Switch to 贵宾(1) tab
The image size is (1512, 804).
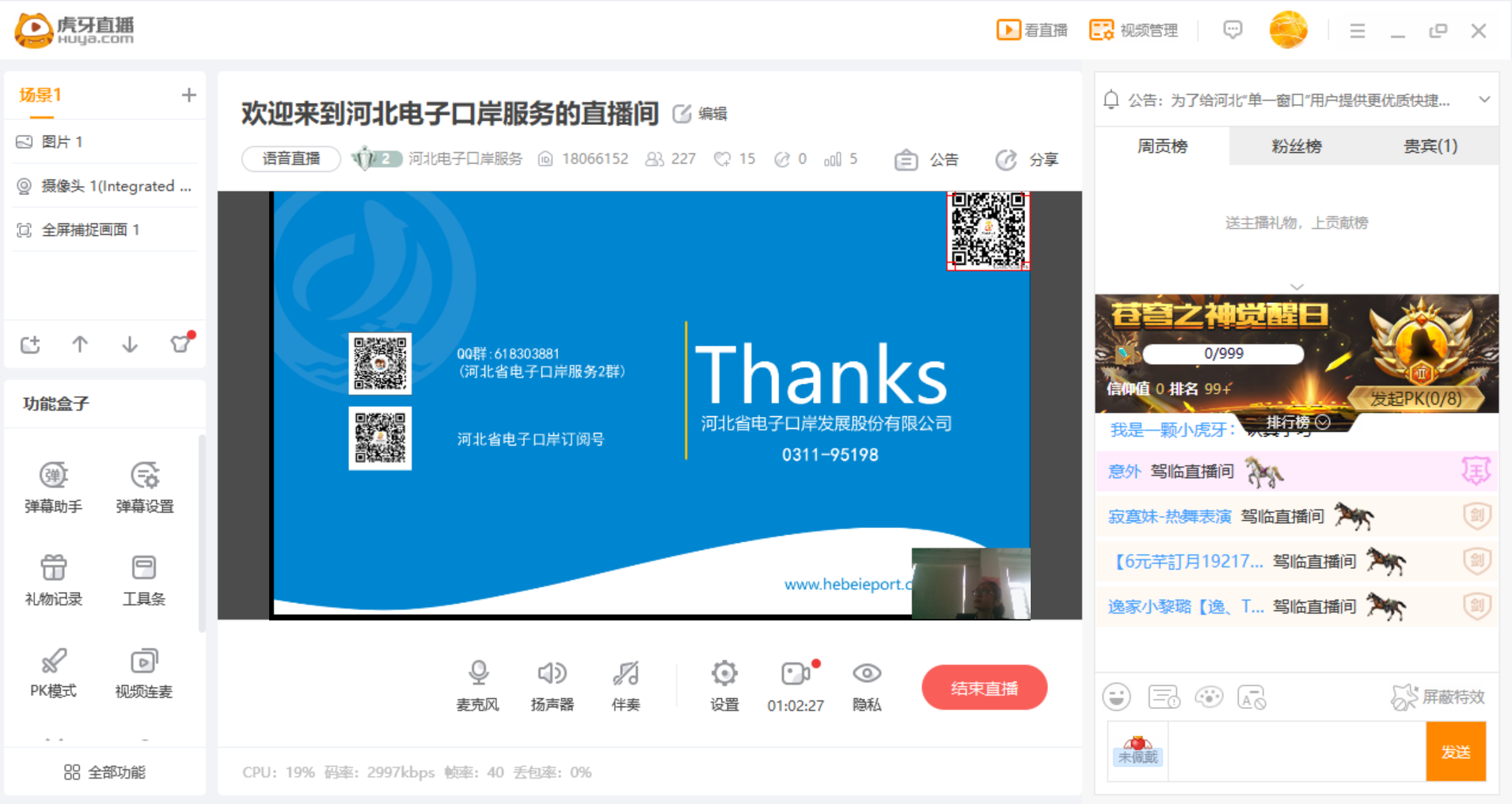point(1431,146)
